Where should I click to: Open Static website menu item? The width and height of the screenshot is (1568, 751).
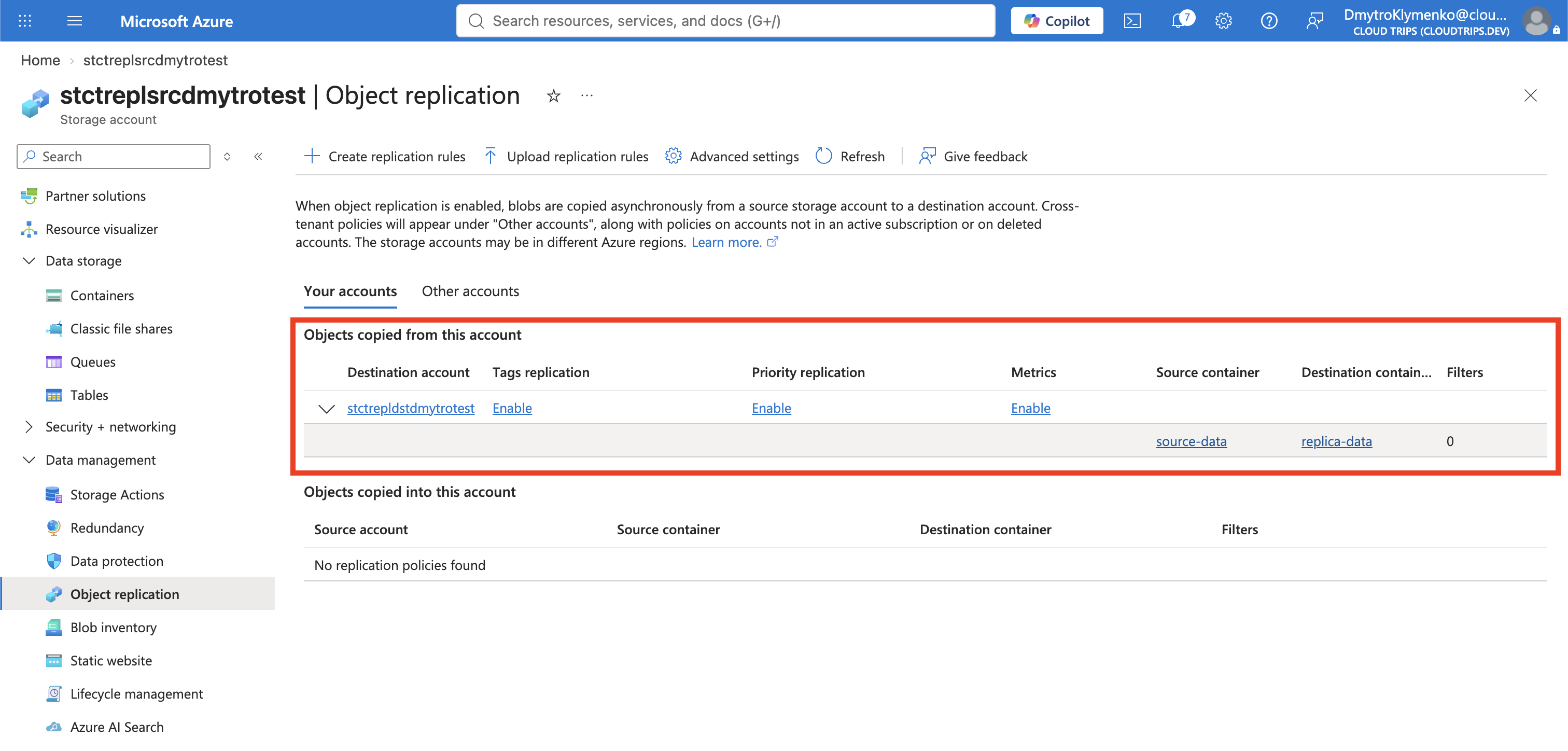(x=111, y=660)
